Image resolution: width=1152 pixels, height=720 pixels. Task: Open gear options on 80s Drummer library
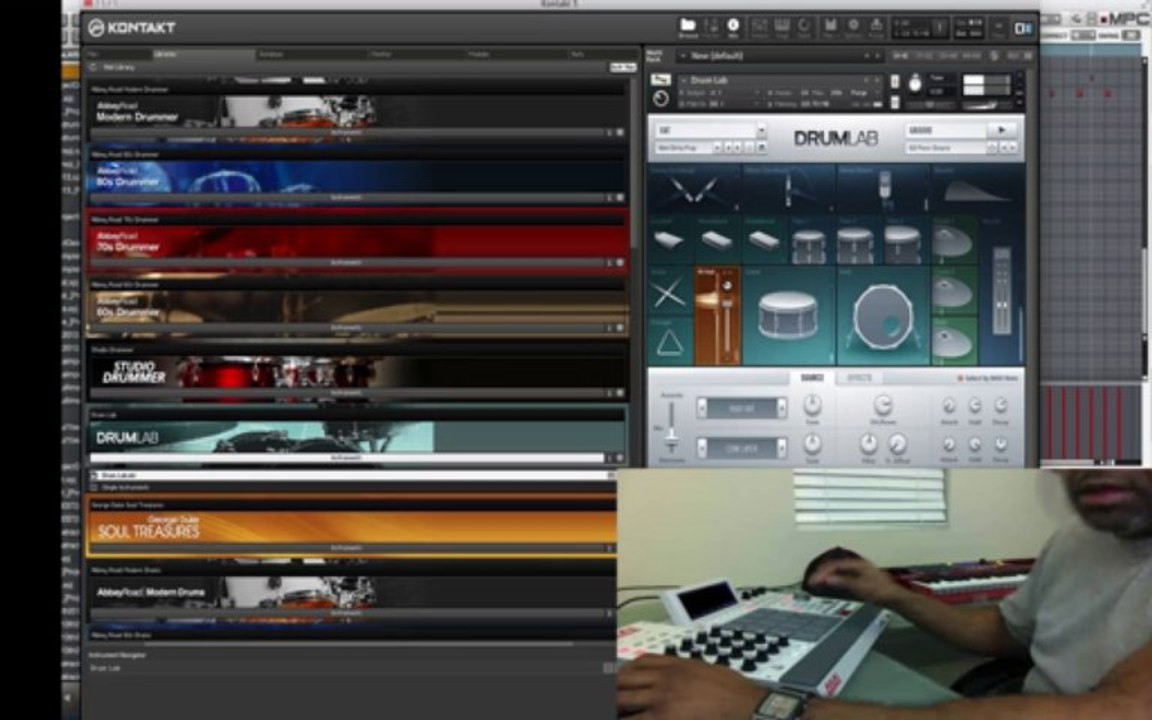(x=619, y=198)
